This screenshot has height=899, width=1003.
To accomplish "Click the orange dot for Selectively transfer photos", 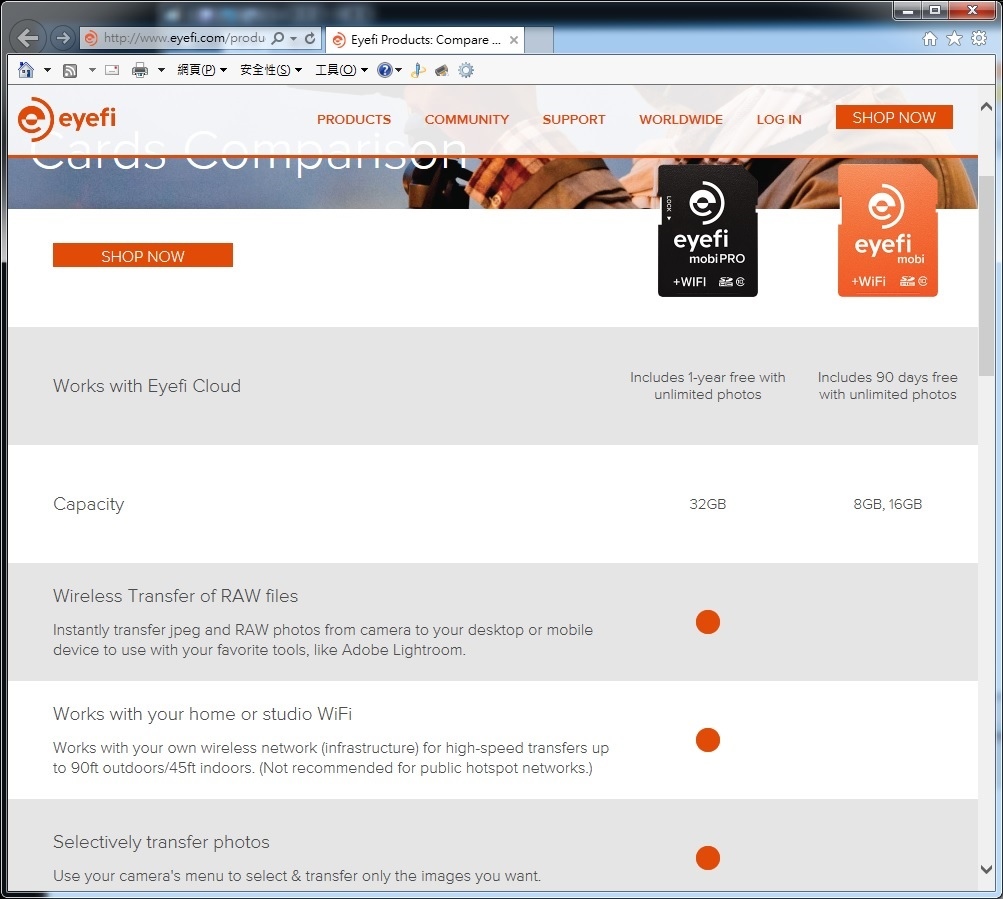I will [x=707, y=857].
